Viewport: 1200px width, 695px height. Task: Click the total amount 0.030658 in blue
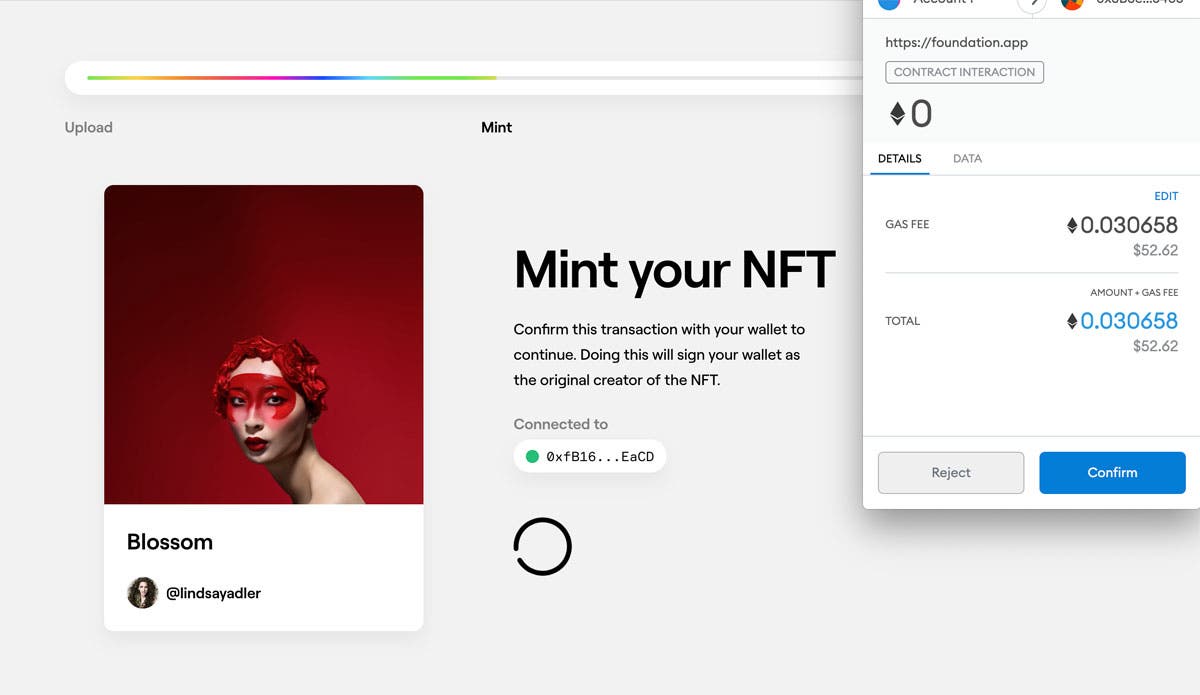coord(1129,321)
